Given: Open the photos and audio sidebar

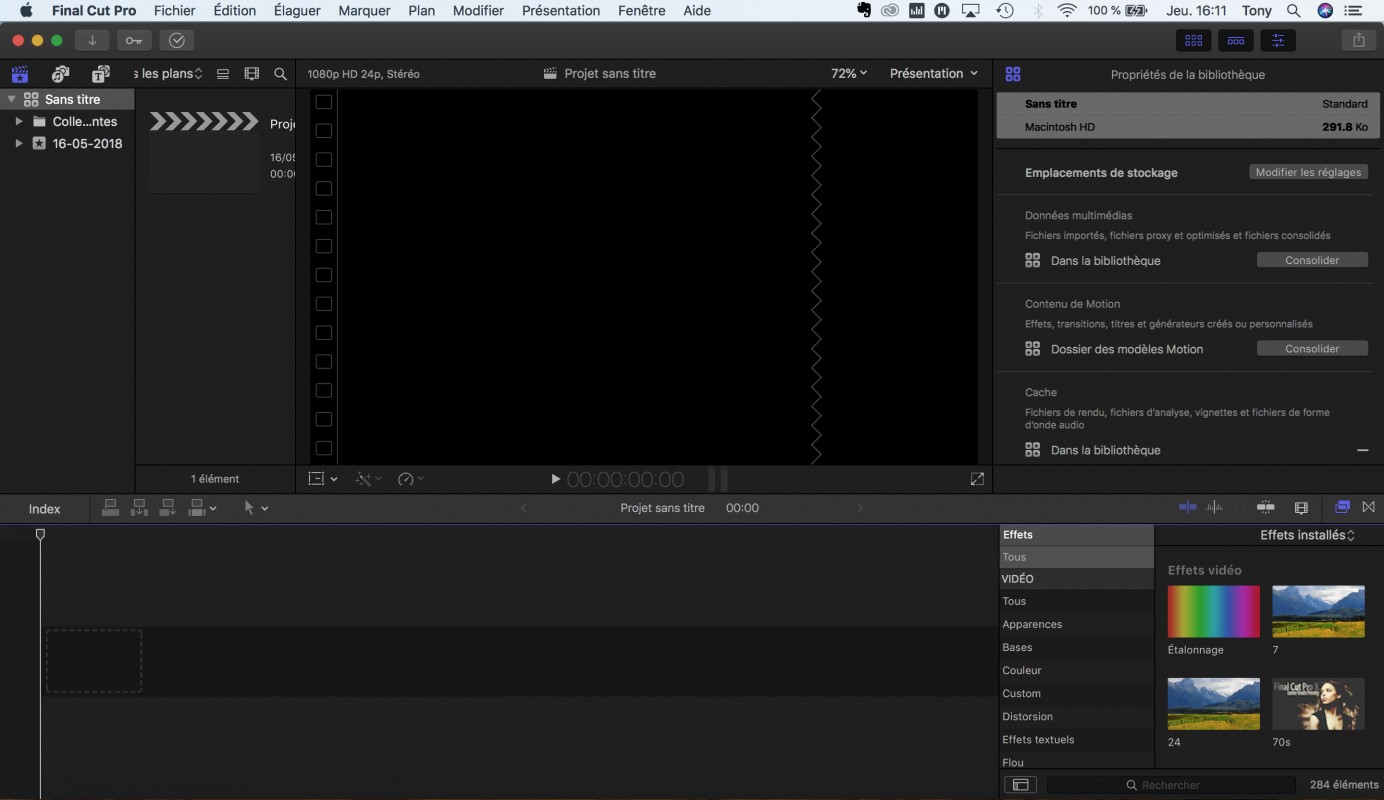Looking at the screenshot, I should point(60,74).
